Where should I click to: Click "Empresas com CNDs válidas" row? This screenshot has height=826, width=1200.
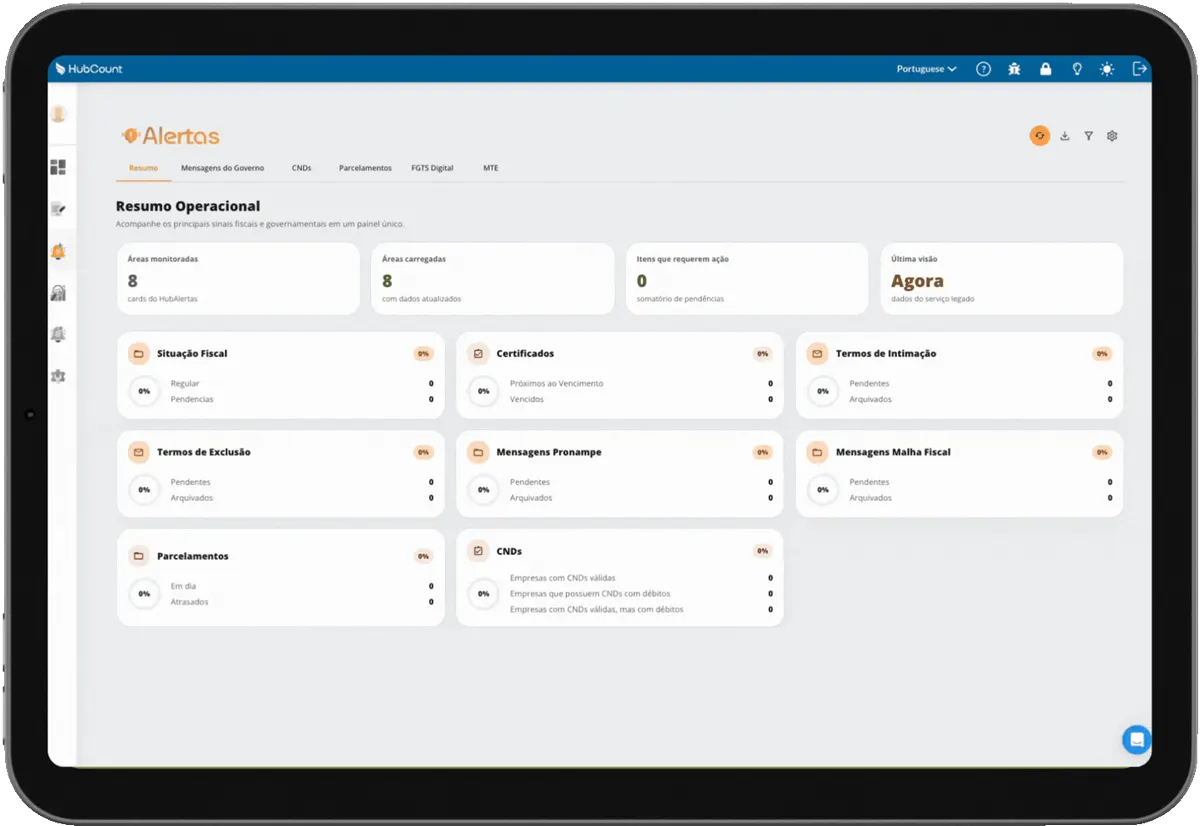[641, 578]
